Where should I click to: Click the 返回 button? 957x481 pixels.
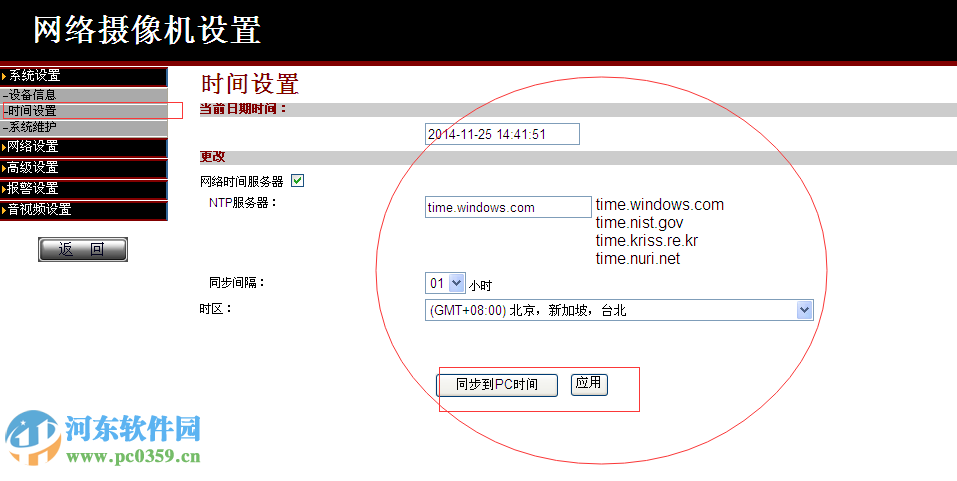(x=83, y=250)
